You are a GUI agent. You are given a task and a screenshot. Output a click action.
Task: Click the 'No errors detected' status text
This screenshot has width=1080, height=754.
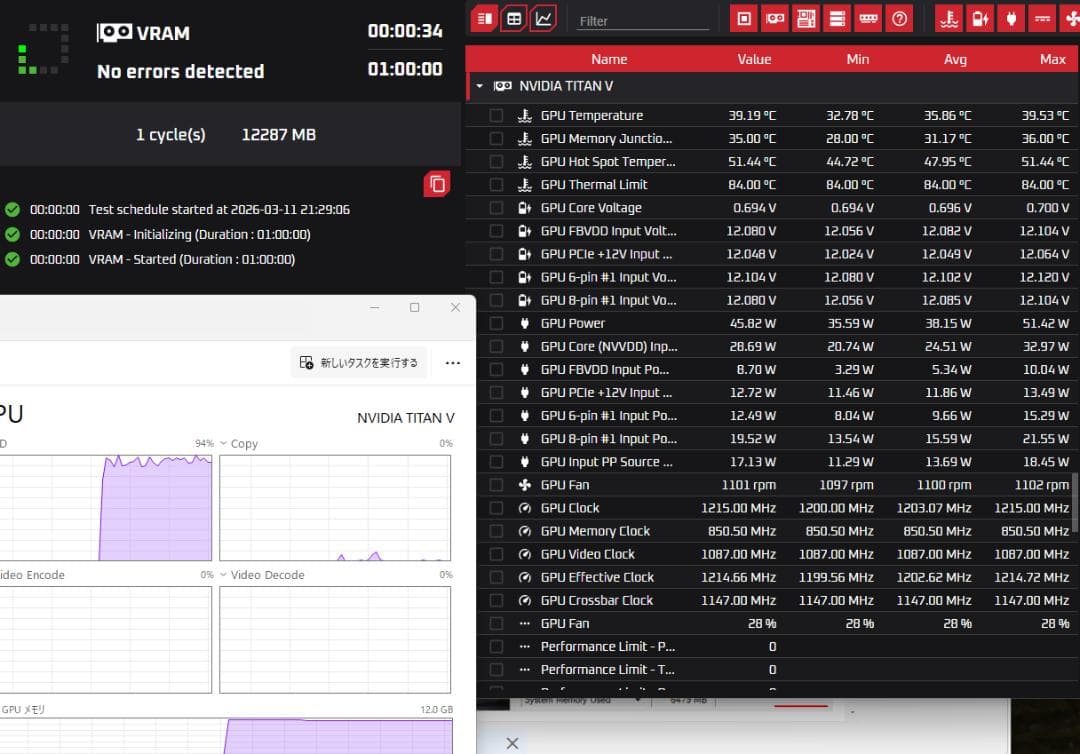pos(180,71)
